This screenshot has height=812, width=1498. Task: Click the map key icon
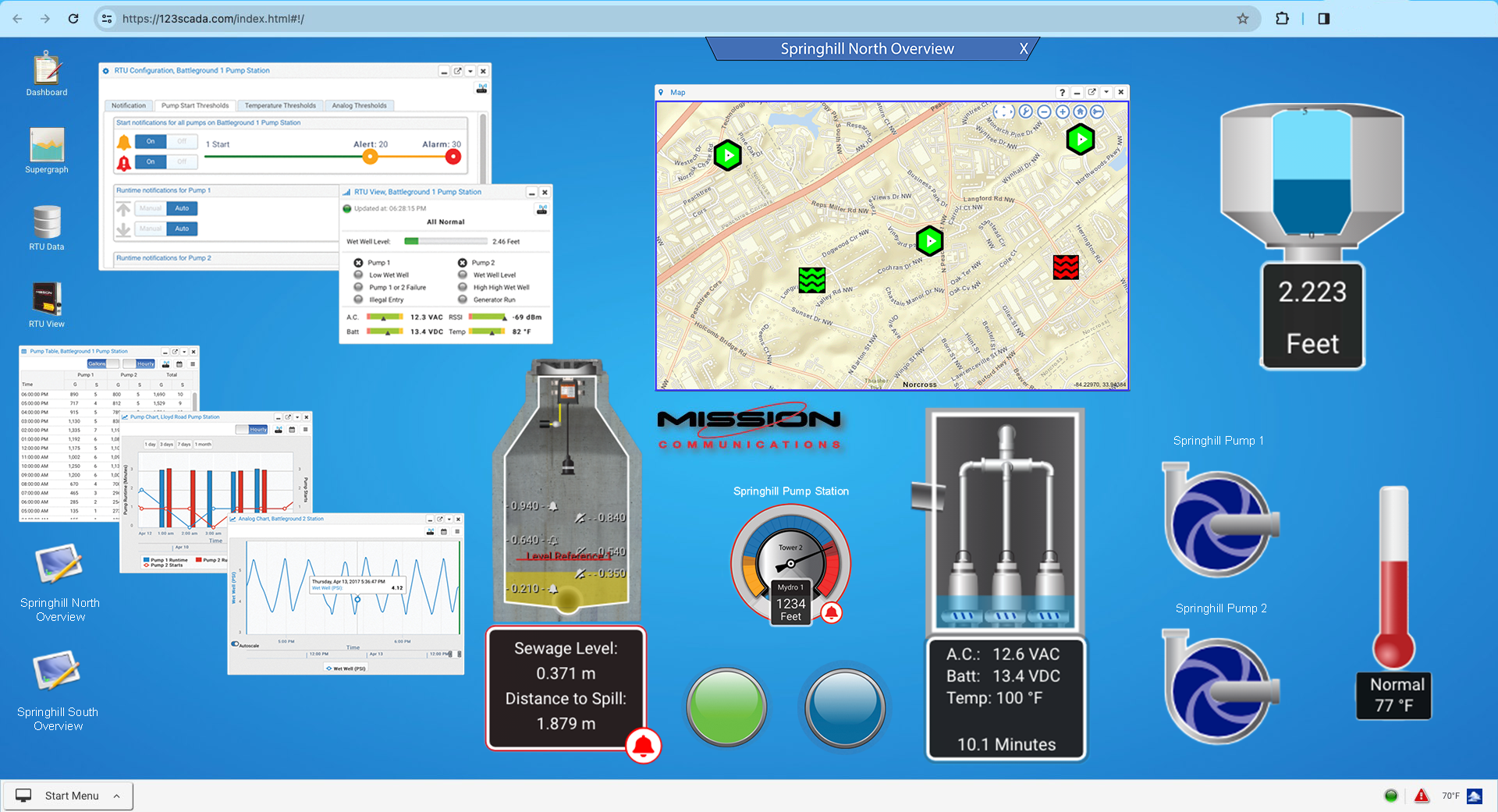click(1097, 112)
